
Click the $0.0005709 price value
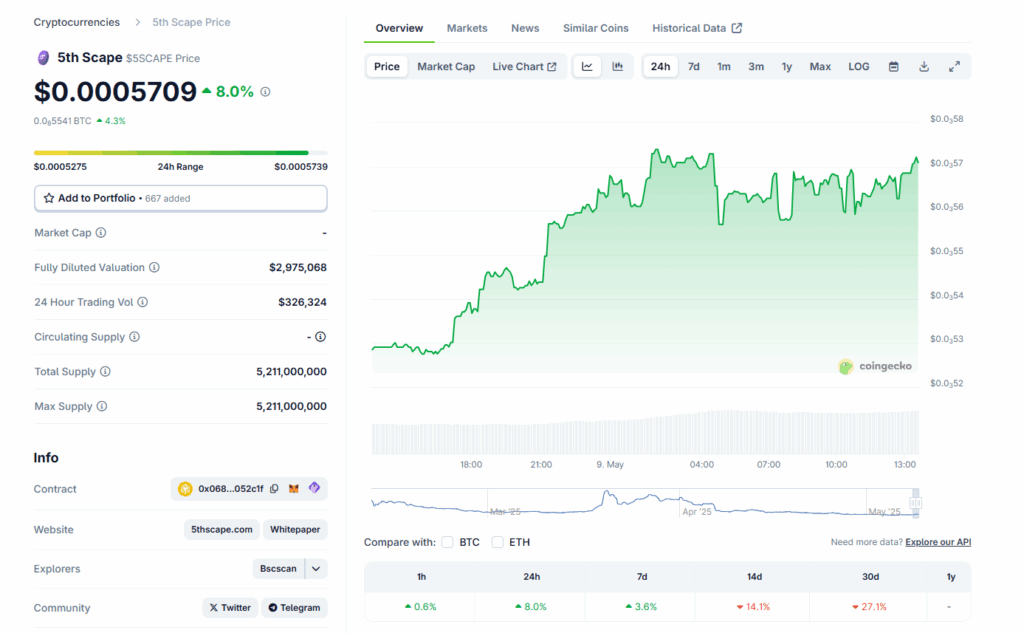pyautogui.click(x=115, y=91)
